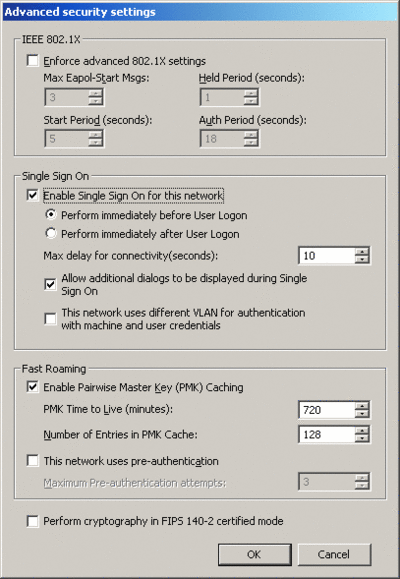Select Perform immediately before User Logon
The height and width of the screenshot is (579, 400).
(x=51, y=215)
